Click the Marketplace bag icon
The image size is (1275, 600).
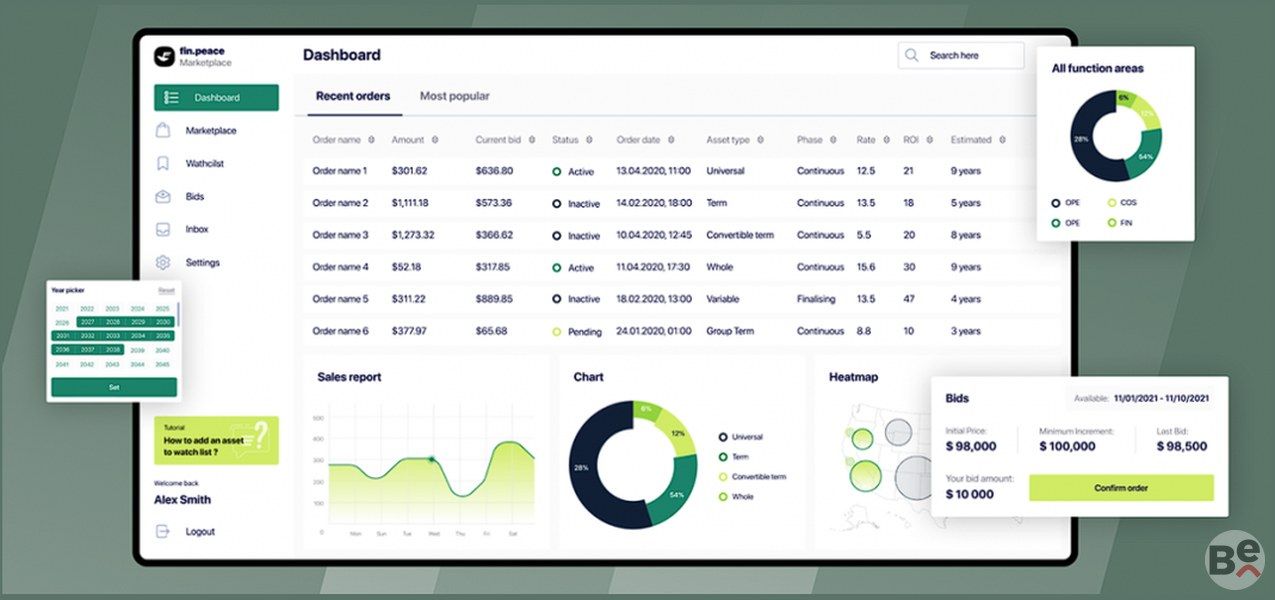tap(163, 131)
